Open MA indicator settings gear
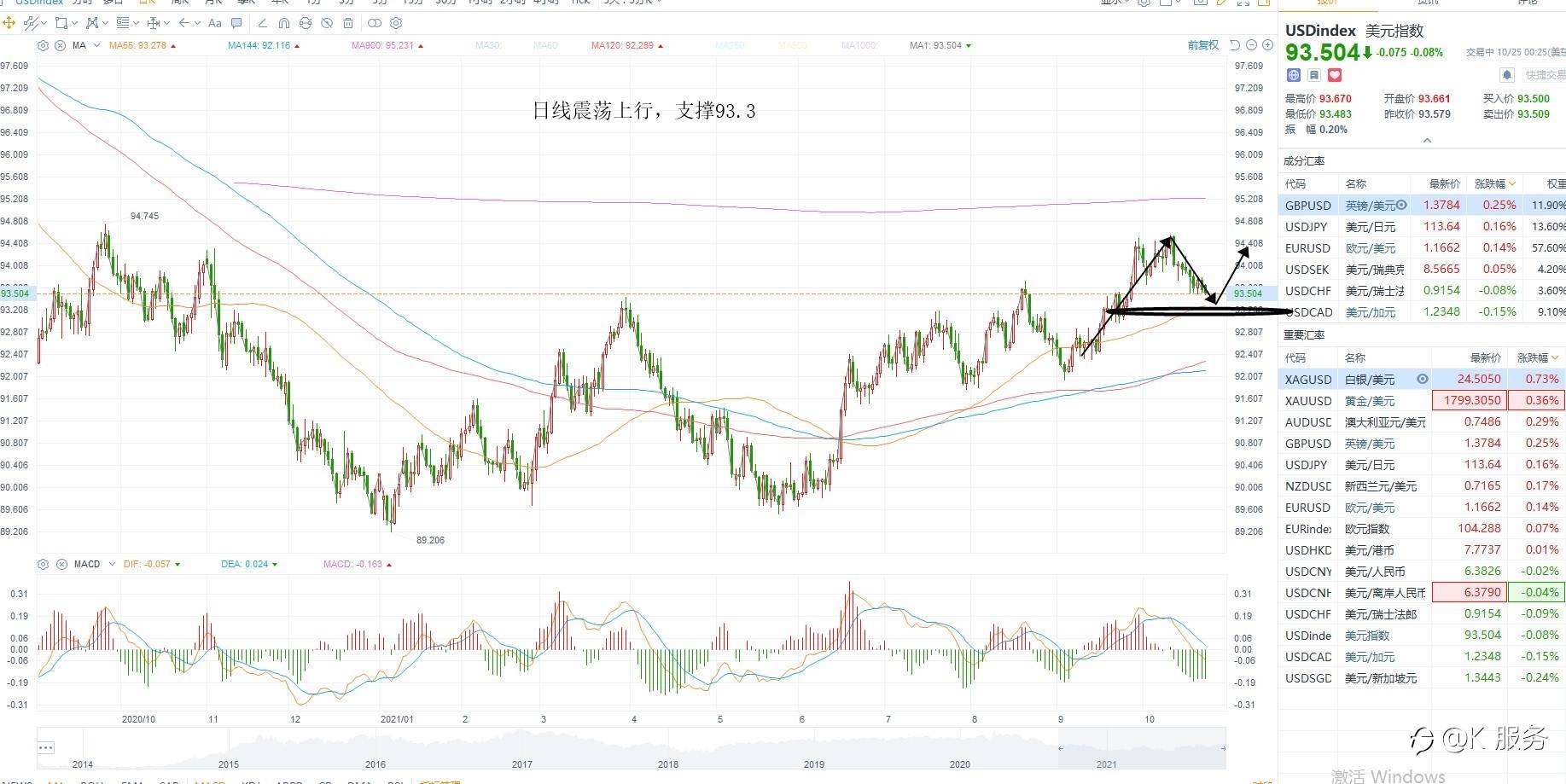The width and height of the screenshot is (1566, 784). (x=43, y=45)
